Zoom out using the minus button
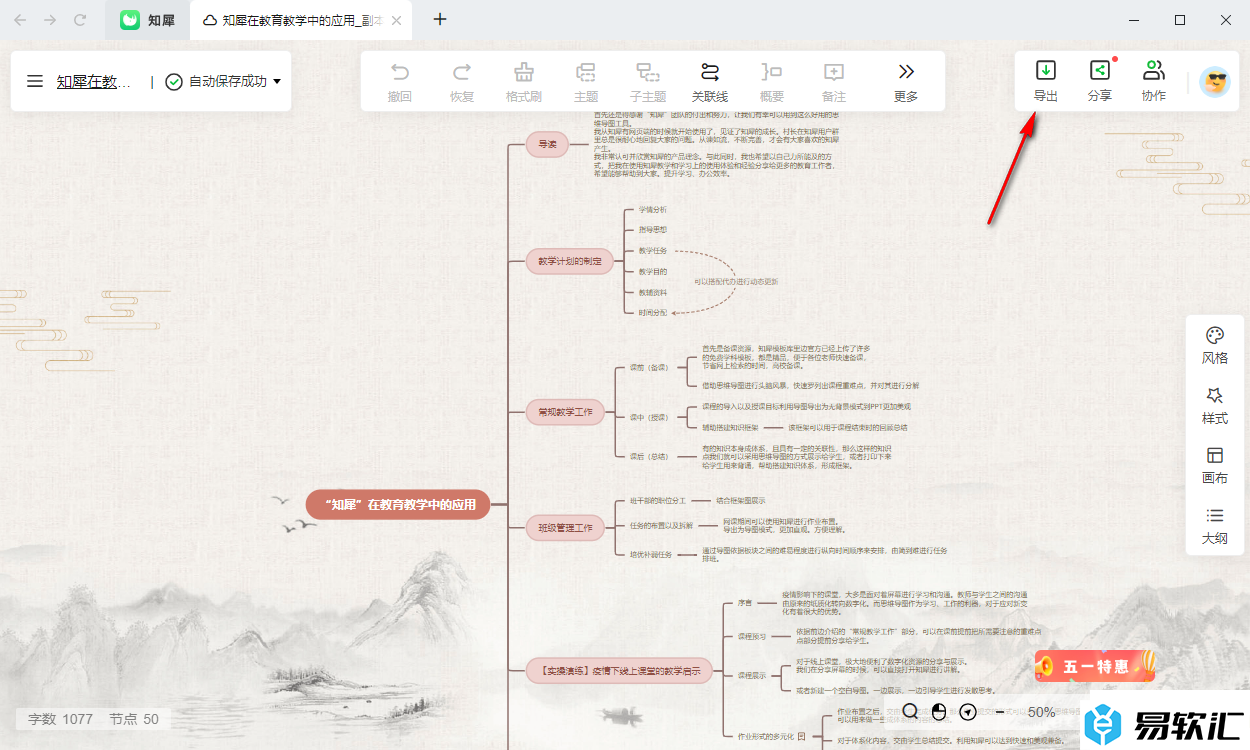Screen dimensions: 1250x750 pos(999,712)
